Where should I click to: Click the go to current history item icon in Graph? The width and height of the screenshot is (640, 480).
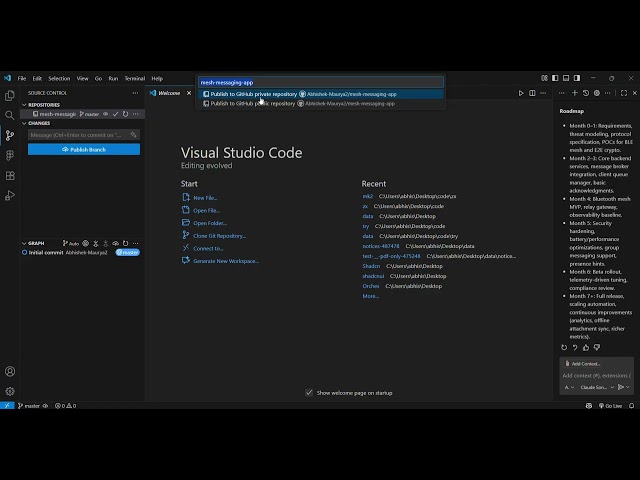86,243
